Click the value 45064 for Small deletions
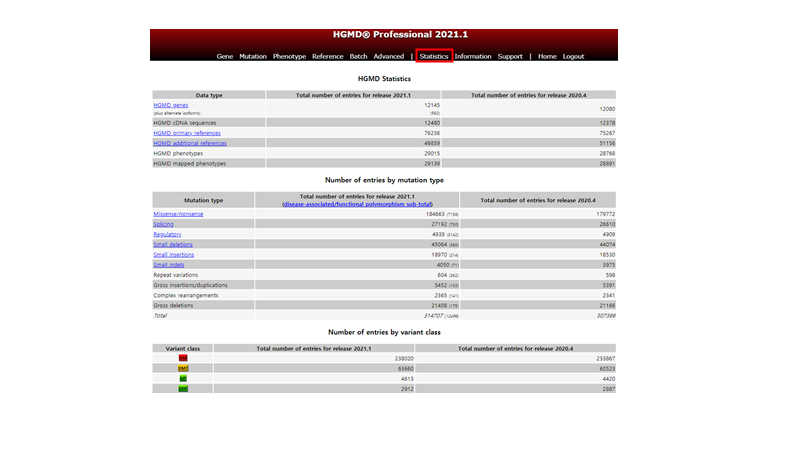Image resolution: width=800 pixels, height=450 pixels. 439,245
